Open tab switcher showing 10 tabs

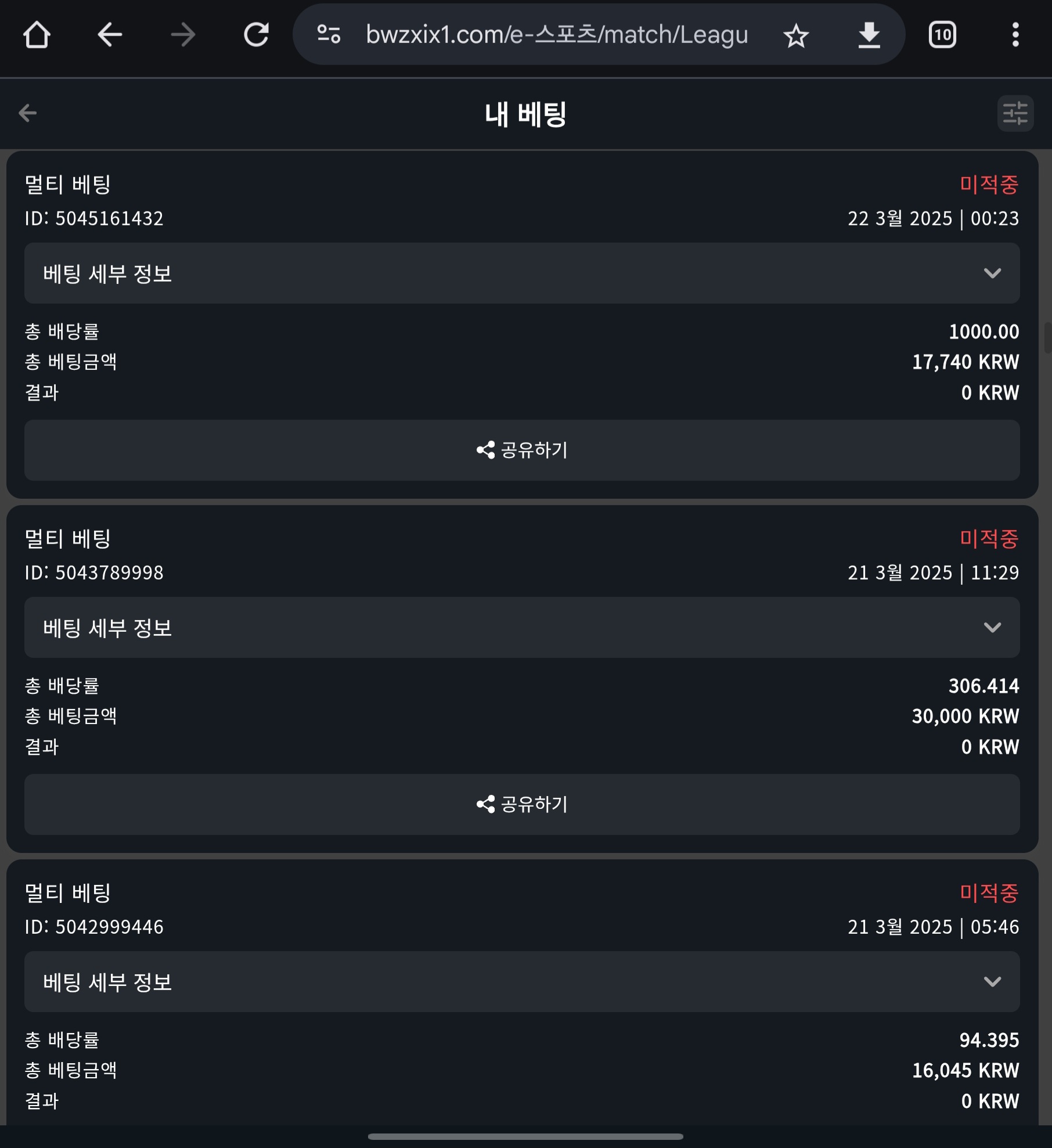pyautogui.click(x=942, y=35)
